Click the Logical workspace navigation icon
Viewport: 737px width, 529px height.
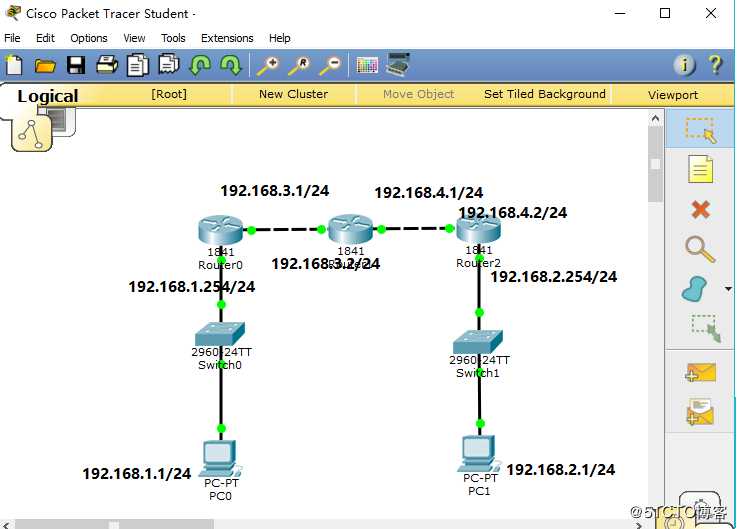(31, 134)
